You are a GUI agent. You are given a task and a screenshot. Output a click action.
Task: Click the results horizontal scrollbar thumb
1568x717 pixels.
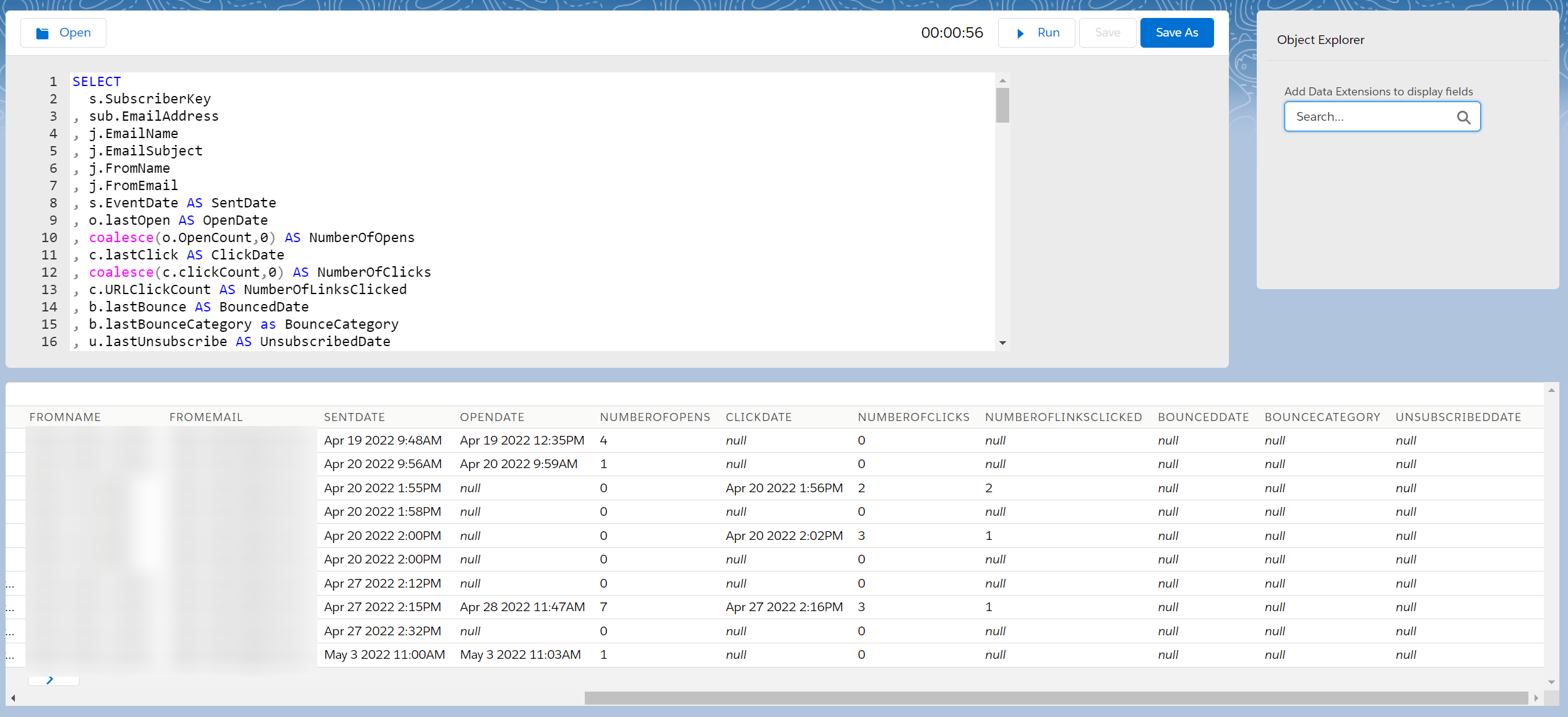(x=1055, y=698)
